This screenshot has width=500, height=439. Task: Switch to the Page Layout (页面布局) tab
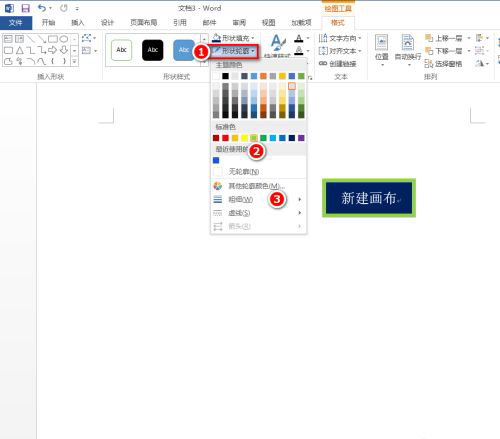click(143, 23)
